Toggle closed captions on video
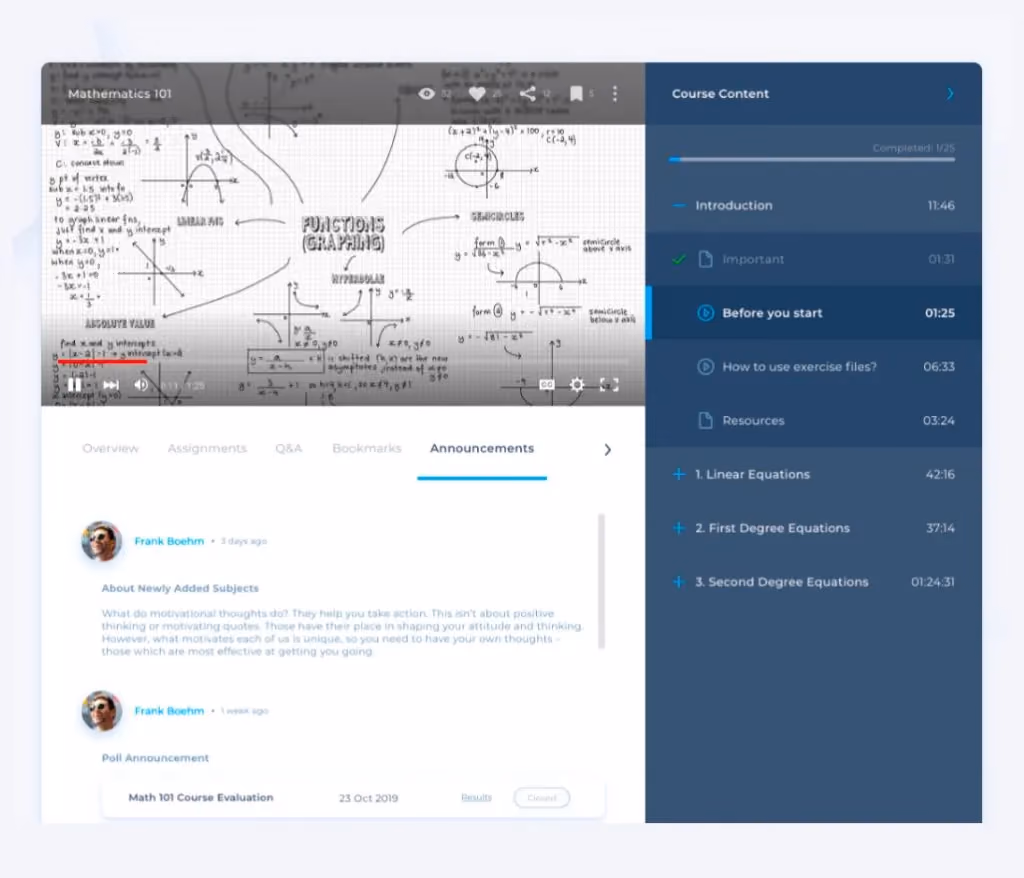1024x878 pixels. point(547,385)
